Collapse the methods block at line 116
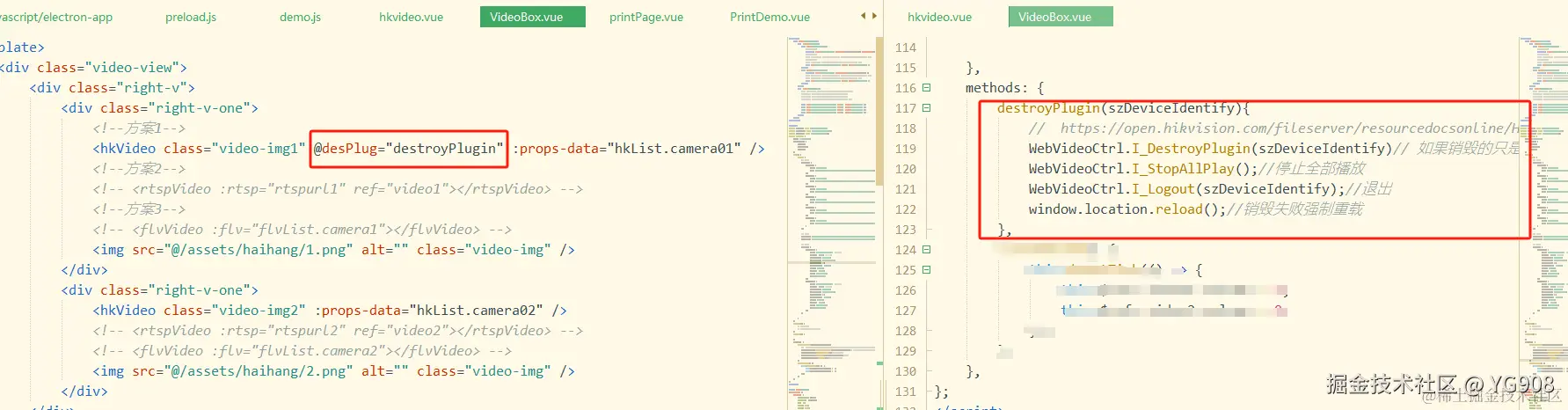The height and width of the screenshot is (410, 1568). tap(926, 88)
